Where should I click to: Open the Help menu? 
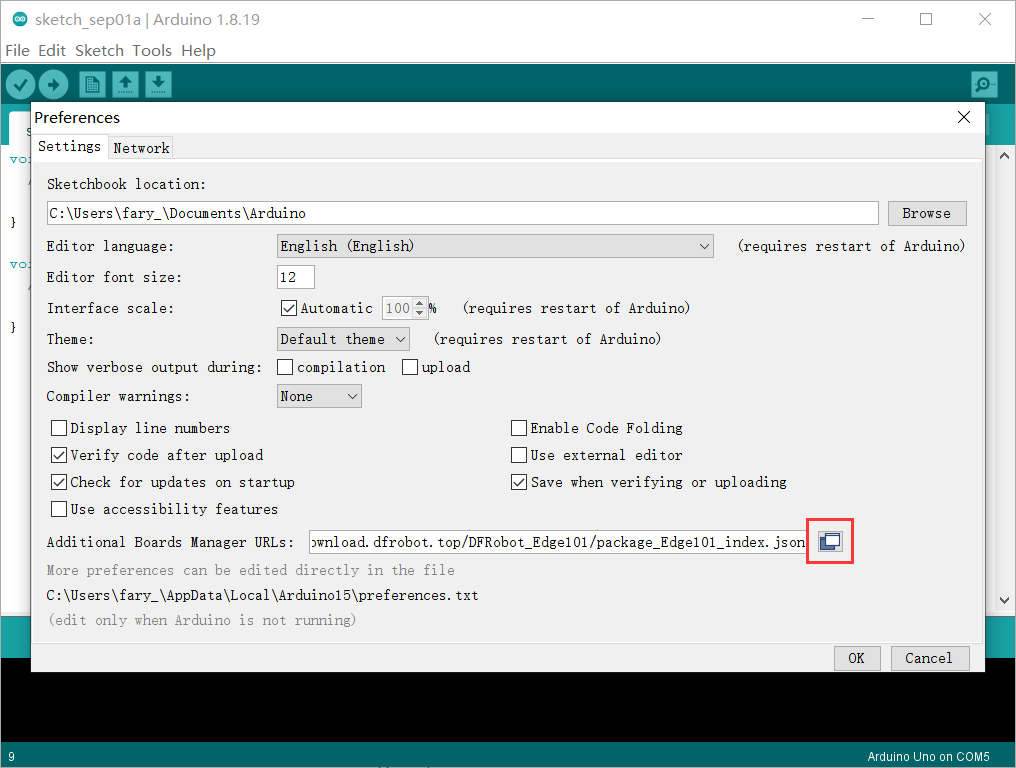point(198,51)
